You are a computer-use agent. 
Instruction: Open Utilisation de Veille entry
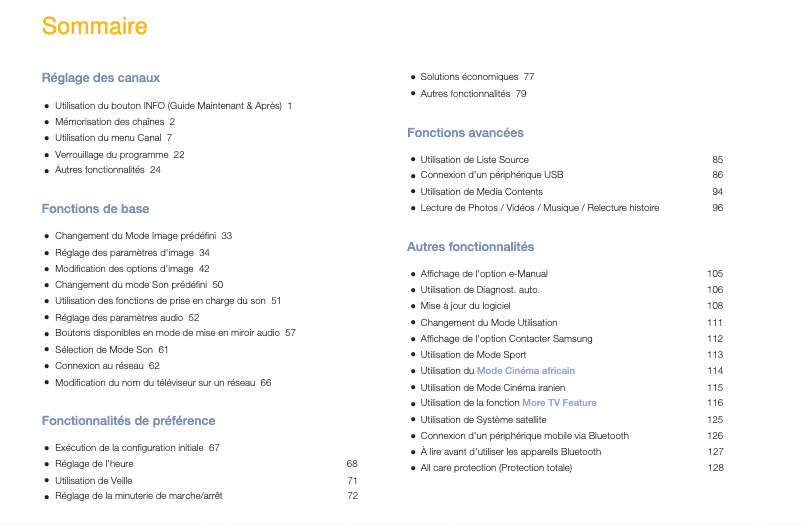(94, 480)
